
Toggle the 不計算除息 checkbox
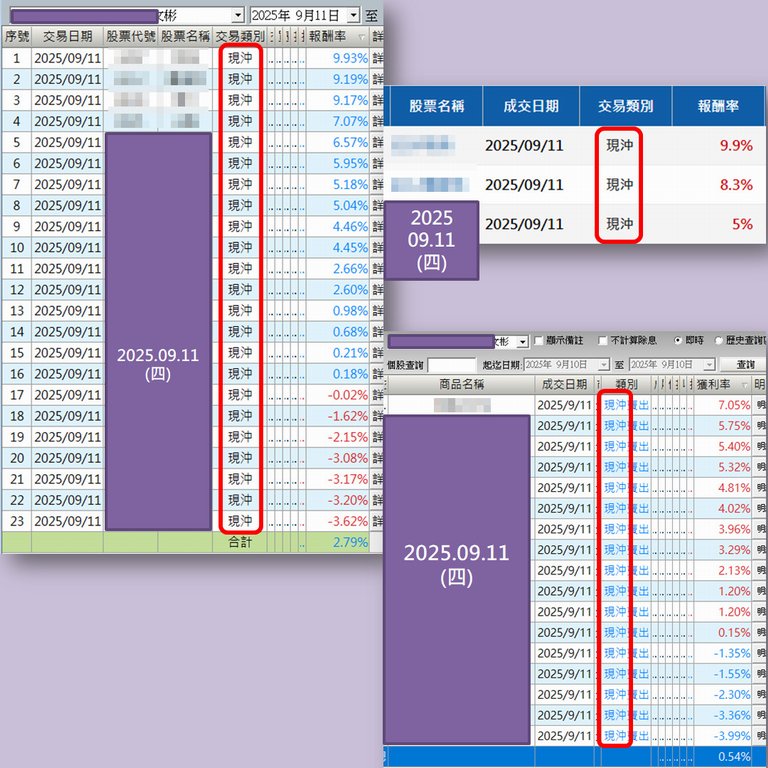(x=603, y=341)
